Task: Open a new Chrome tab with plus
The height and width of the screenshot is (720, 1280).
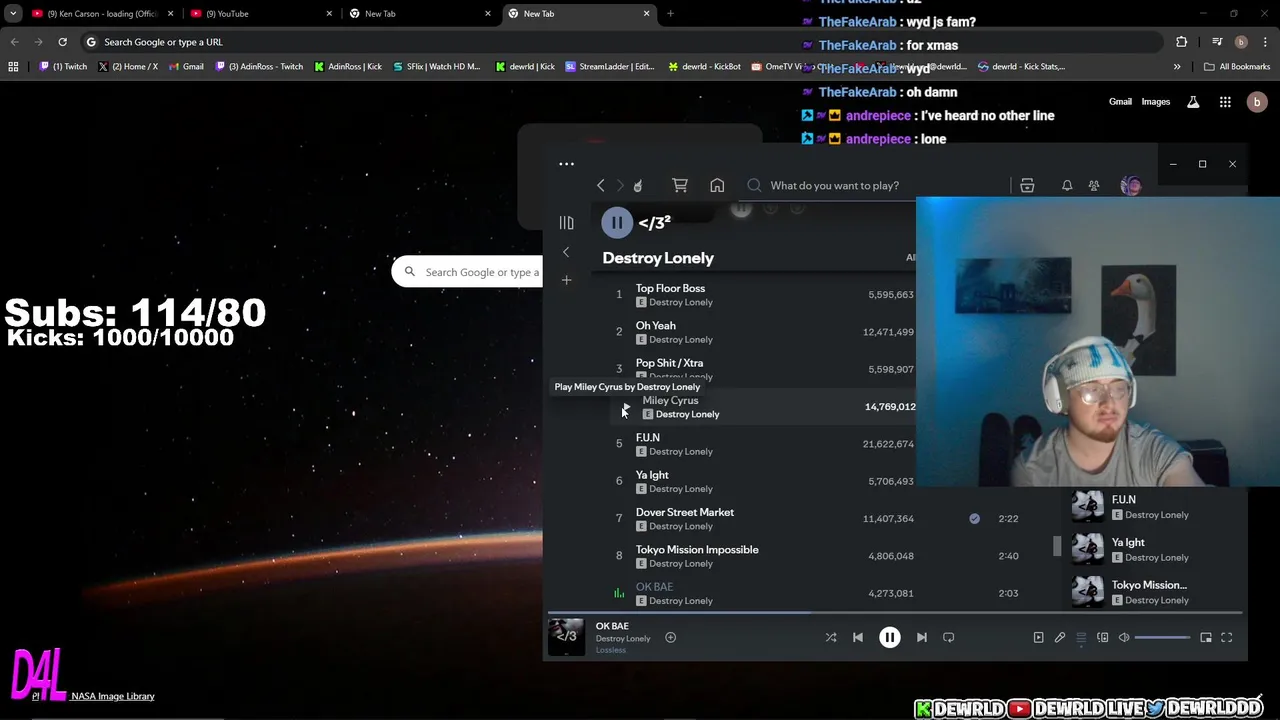Action: [x=670, y=13]
